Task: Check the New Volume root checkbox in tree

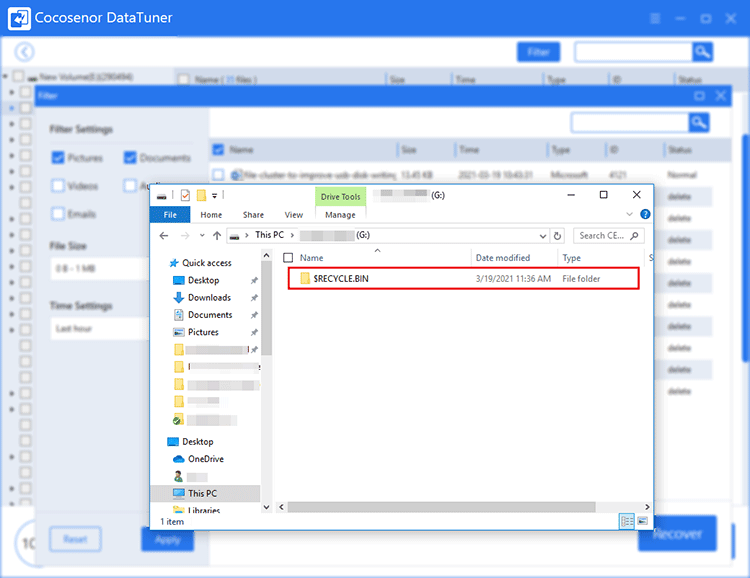Action: [18, 77]
